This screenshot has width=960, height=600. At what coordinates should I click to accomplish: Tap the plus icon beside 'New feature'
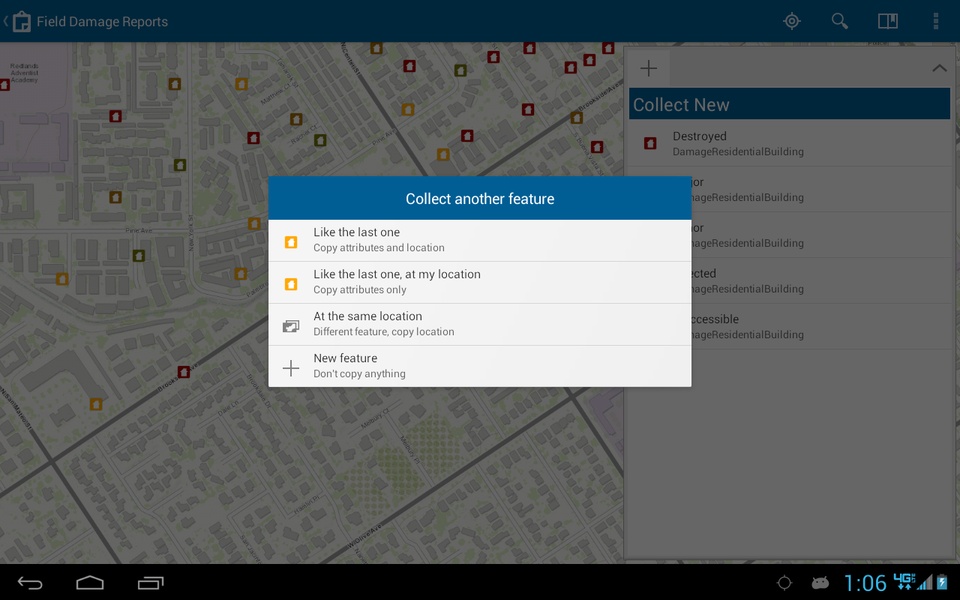tap(291, 368)
